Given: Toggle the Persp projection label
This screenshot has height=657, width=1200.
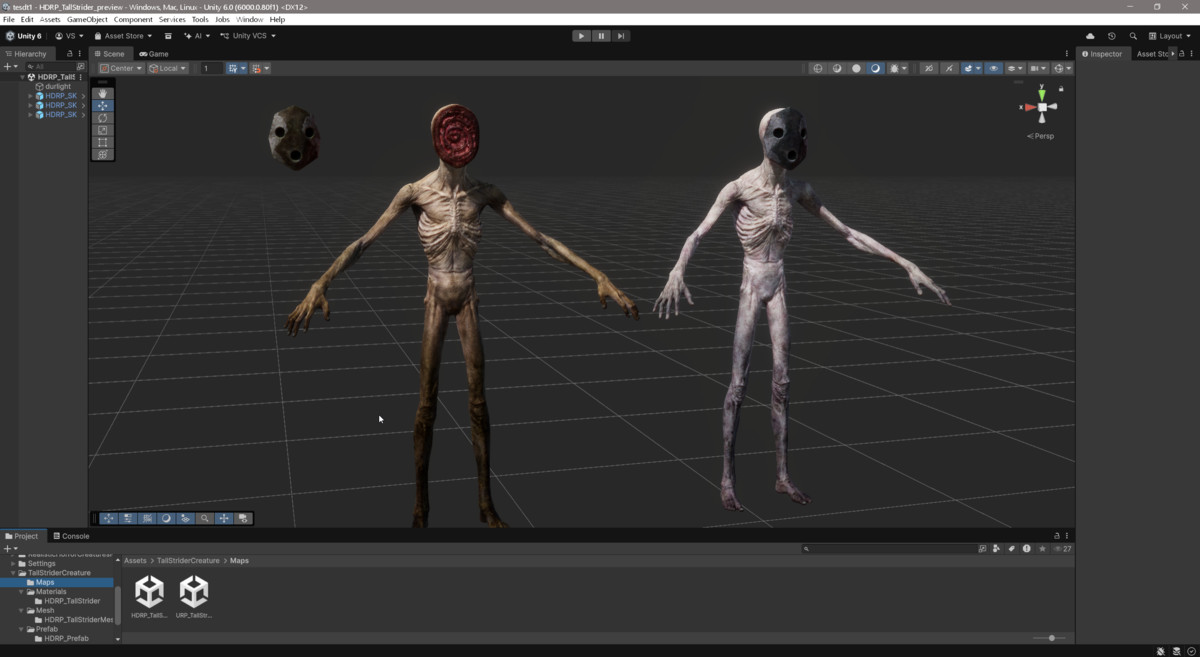Looking at the screenshot, I should click(x=1041, y=136).
